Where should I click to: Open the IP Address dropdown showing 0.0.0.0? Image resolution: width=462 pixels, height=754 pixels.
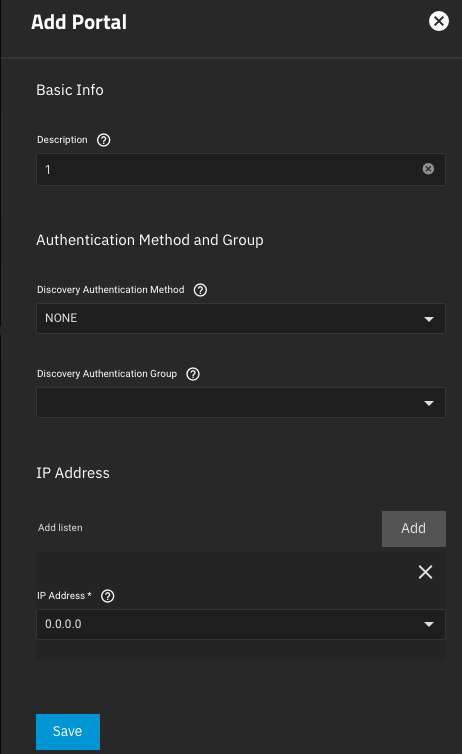point(241,624)
